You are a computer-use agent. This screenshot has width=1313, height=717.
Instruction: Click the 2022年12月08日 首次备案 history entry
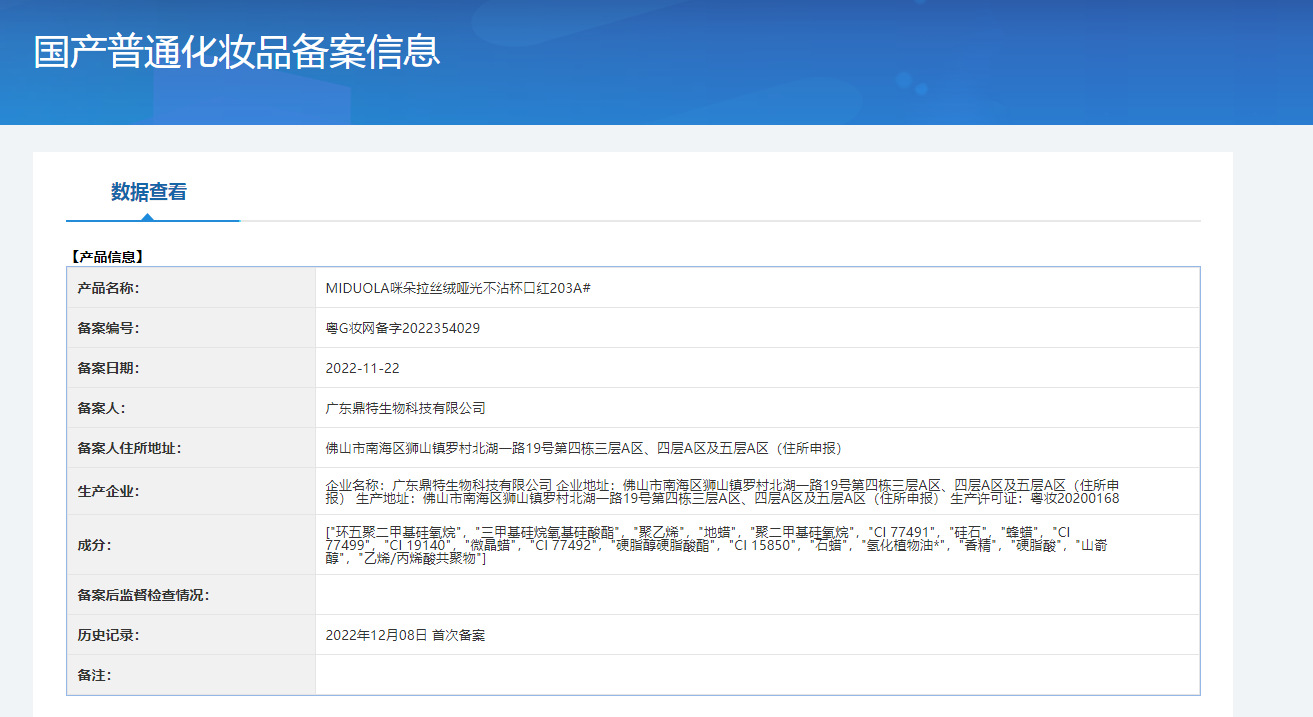pos(405,635)
